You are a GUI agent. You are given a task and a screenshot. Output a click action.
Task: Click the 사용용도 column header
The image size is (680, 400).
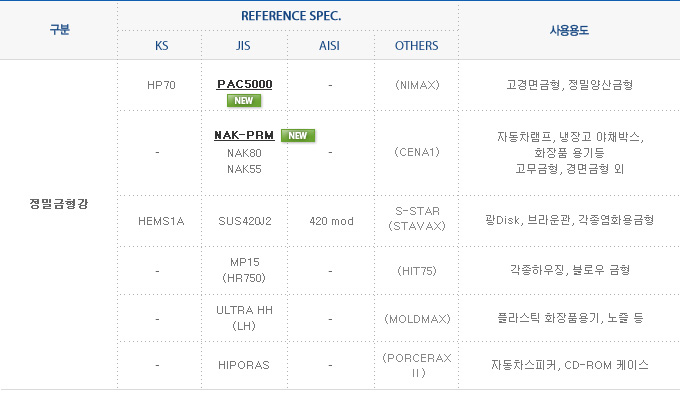(569, 30)
